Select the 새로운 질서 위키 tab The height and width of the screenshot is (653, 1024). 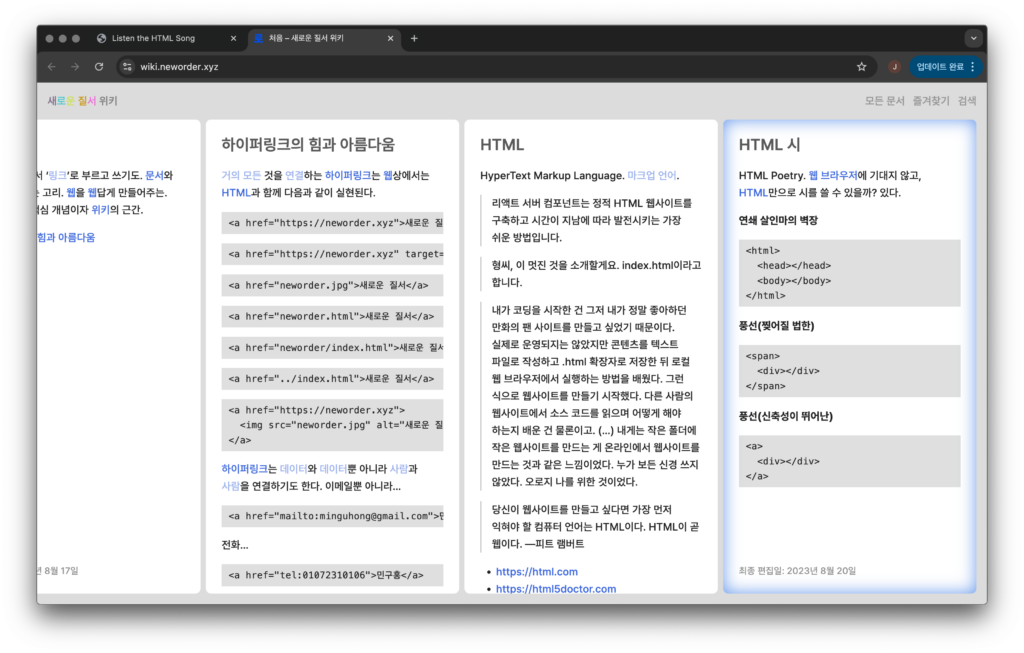tap(315, 39)
